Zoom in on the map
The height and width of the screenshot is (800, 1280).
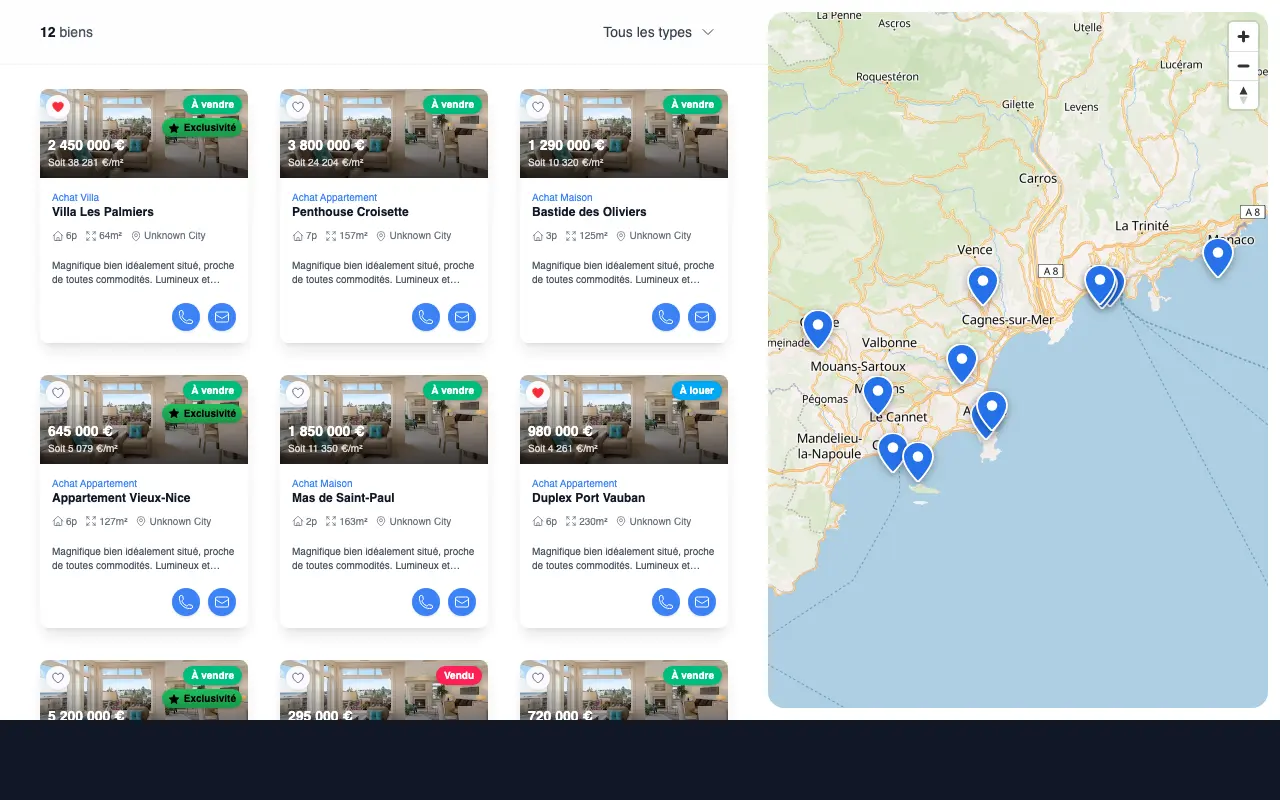tap(1243, 37)
